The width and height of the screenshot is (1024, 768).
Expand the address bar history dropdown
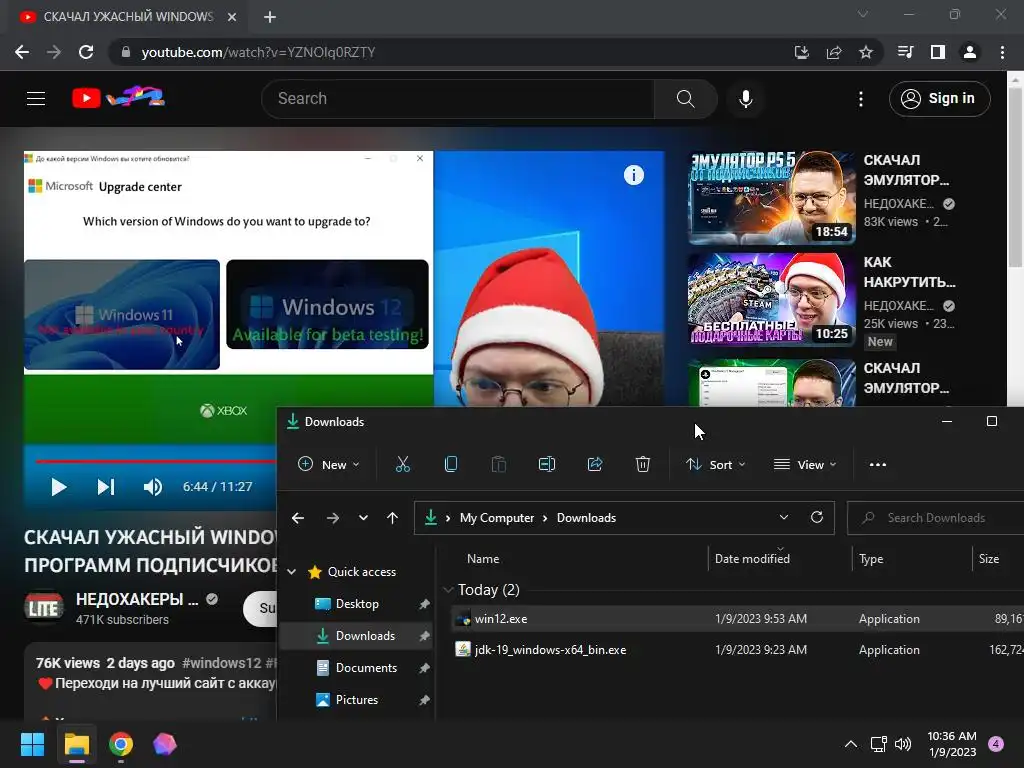coord(784,517)
